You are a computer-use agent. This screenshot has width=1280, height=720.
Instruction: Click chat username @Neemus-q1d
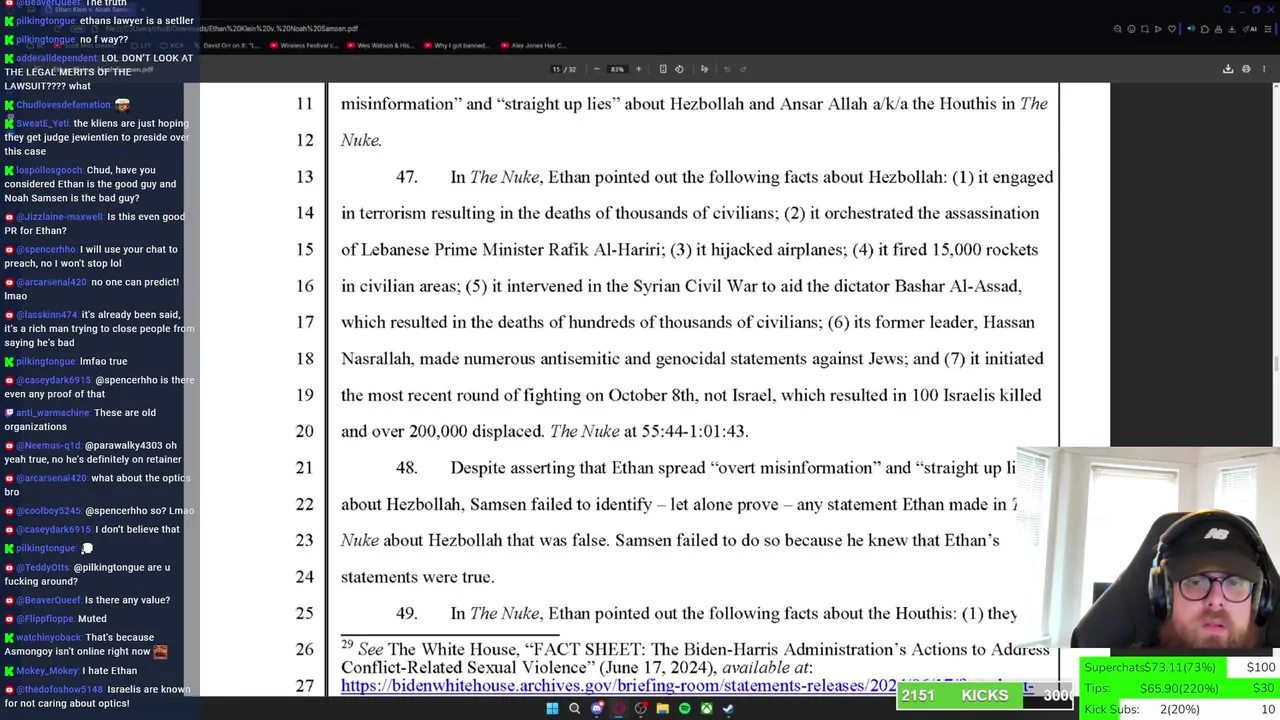click(48, 445)
